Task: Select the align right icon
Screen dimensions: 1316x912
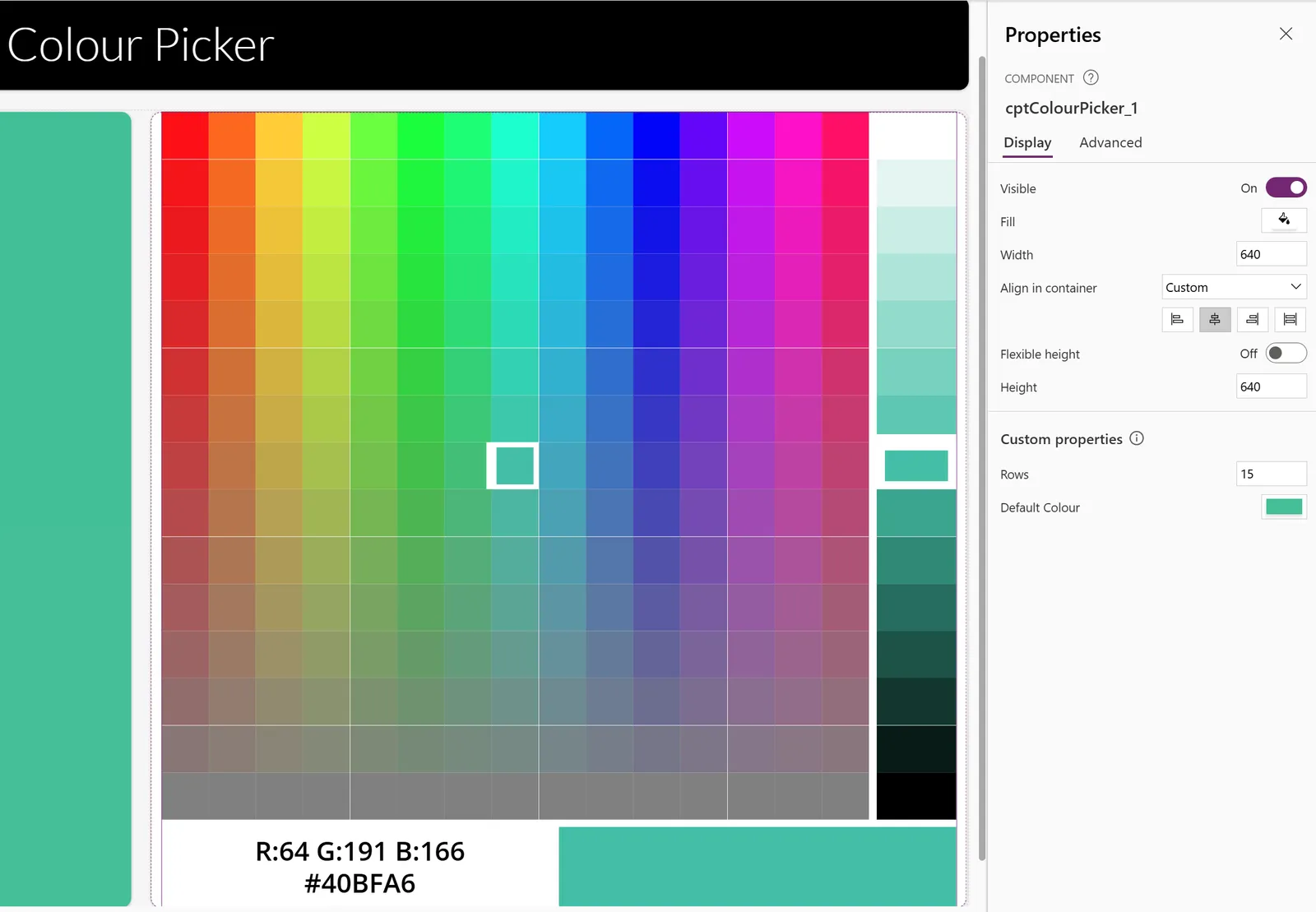Action: pyautogui.click(x=1253, y=319)
